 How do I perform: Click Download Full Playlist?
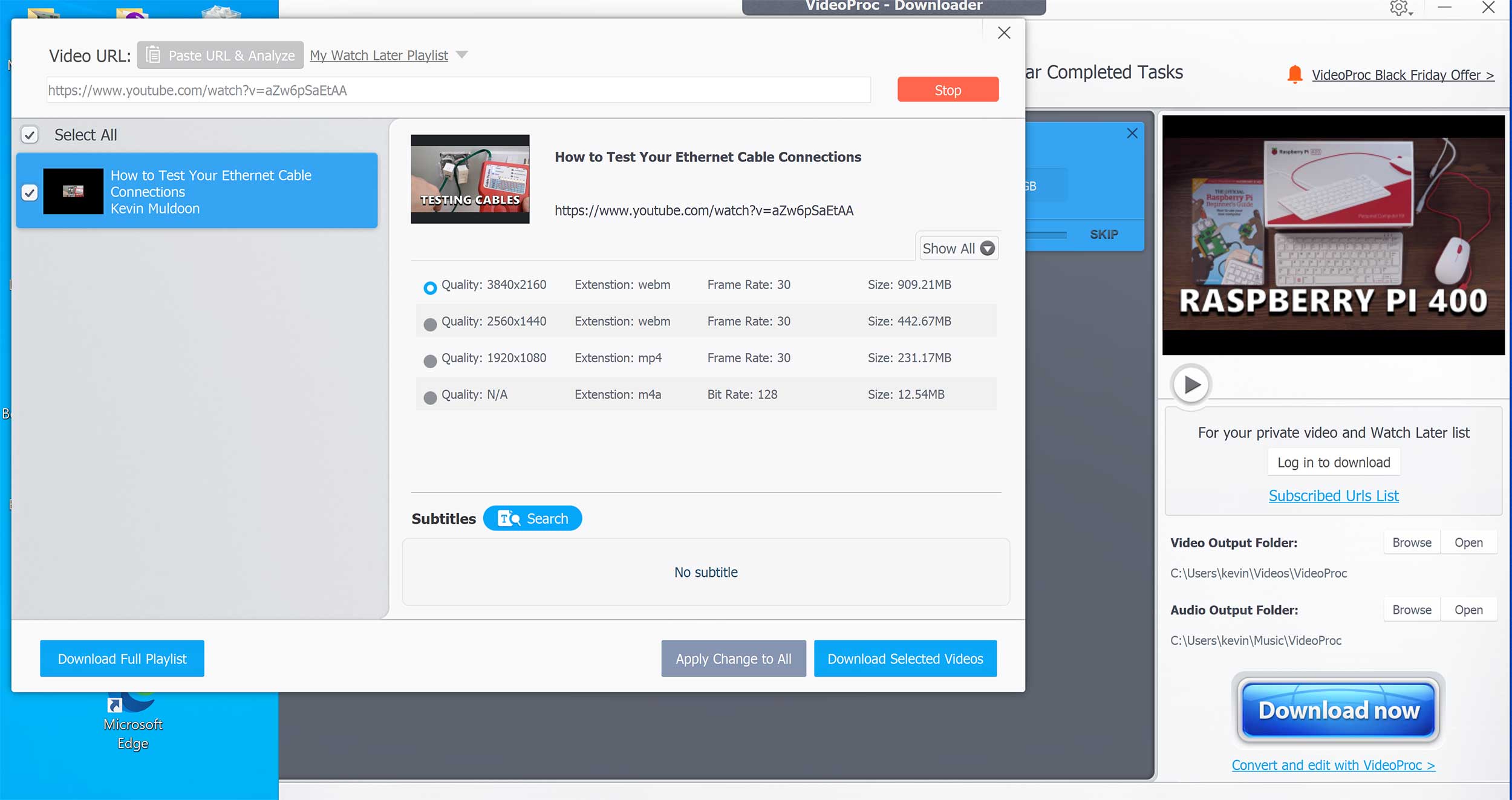[122, 659]
